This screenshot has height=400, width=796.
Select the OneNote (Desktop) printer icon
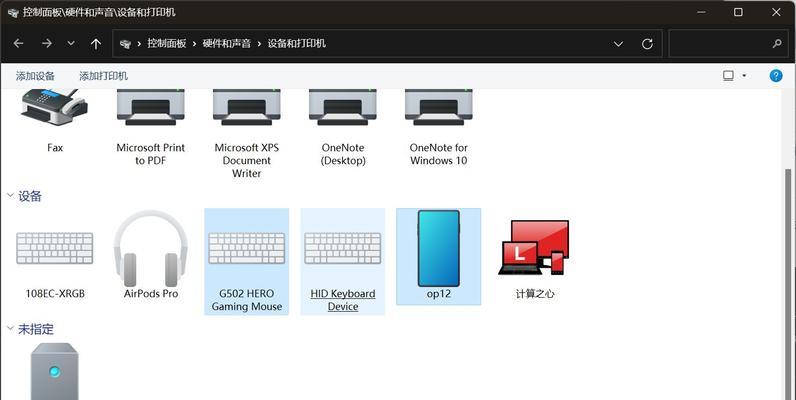[343, 108]
